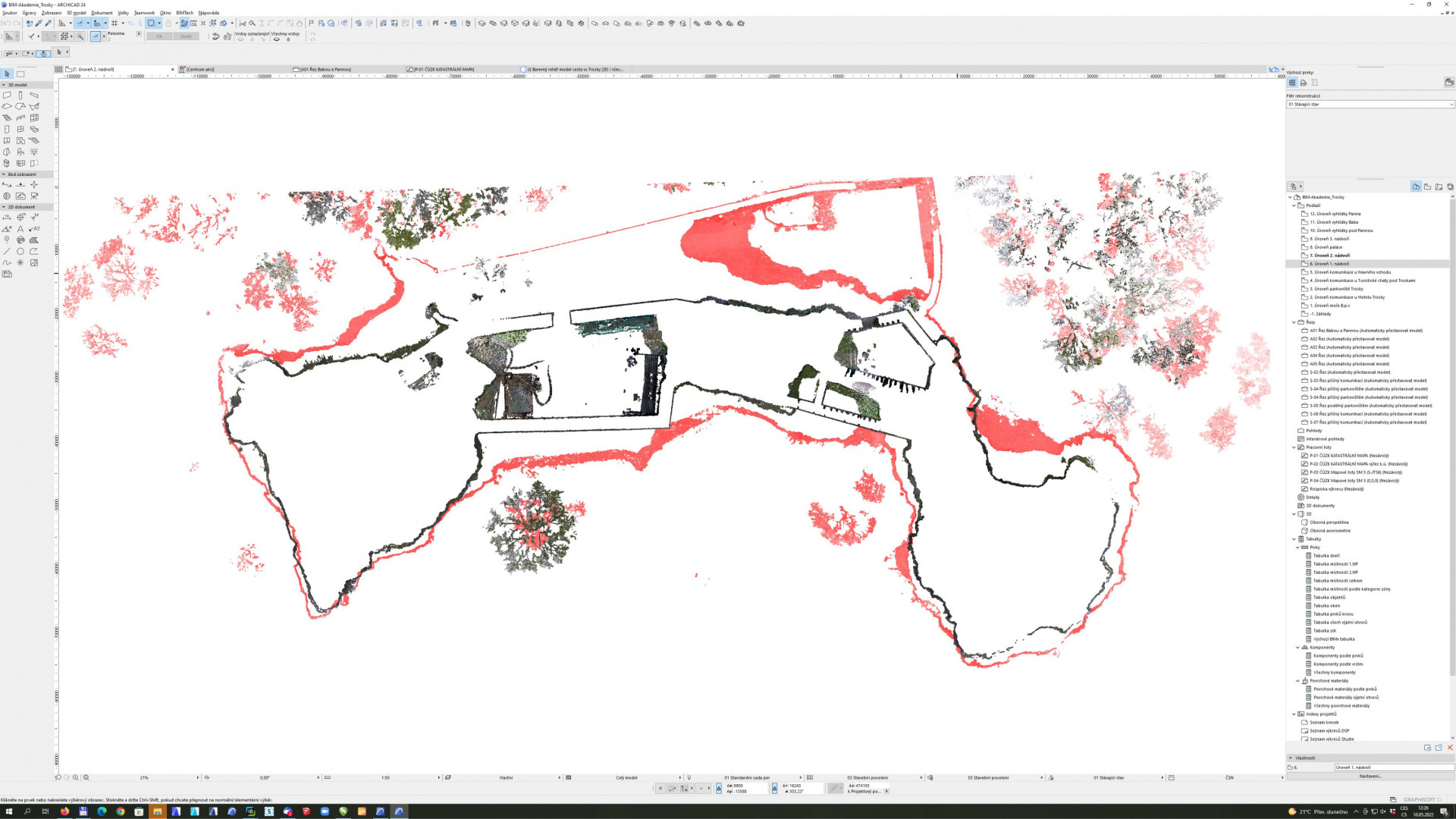Collapse the Vlastnosti panel at bottom
Image resolution: width=1456 pixels, height=819 pixels.
(1291, 758)
